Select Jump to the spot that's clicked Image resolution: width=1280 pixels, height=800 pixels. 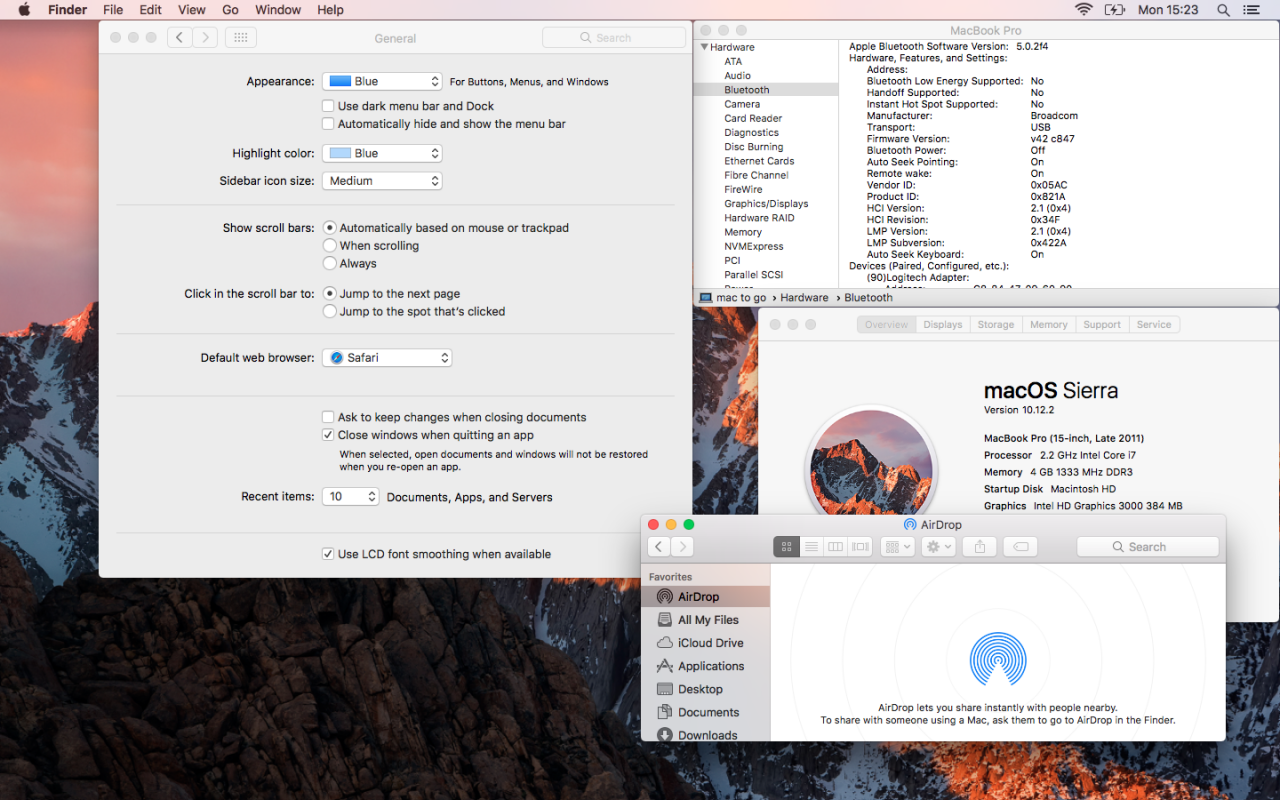point(330,311)
